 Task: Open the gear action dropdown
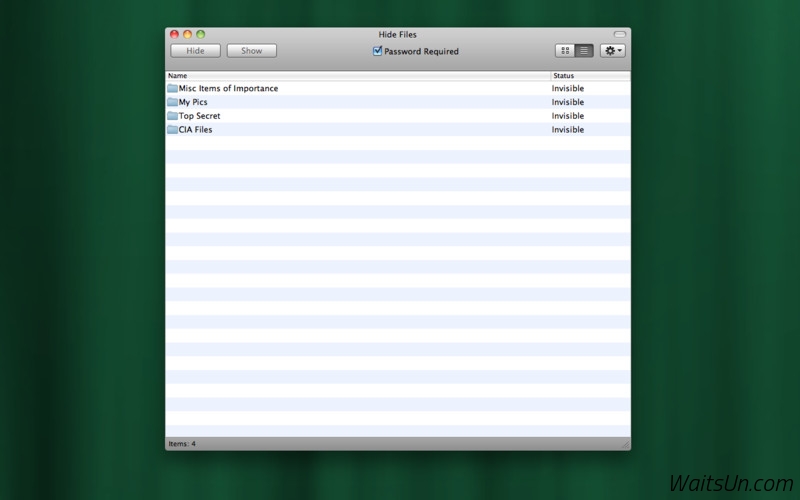[613, 51]
